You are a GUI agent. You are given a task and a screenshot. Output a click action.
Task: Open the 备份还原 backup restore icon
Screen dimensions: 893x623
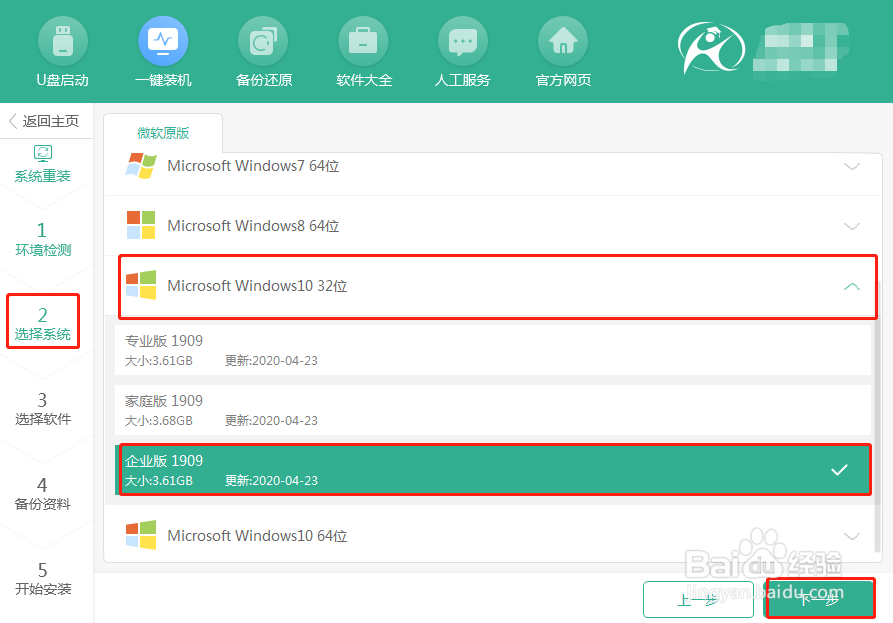(x=263, y=42)
